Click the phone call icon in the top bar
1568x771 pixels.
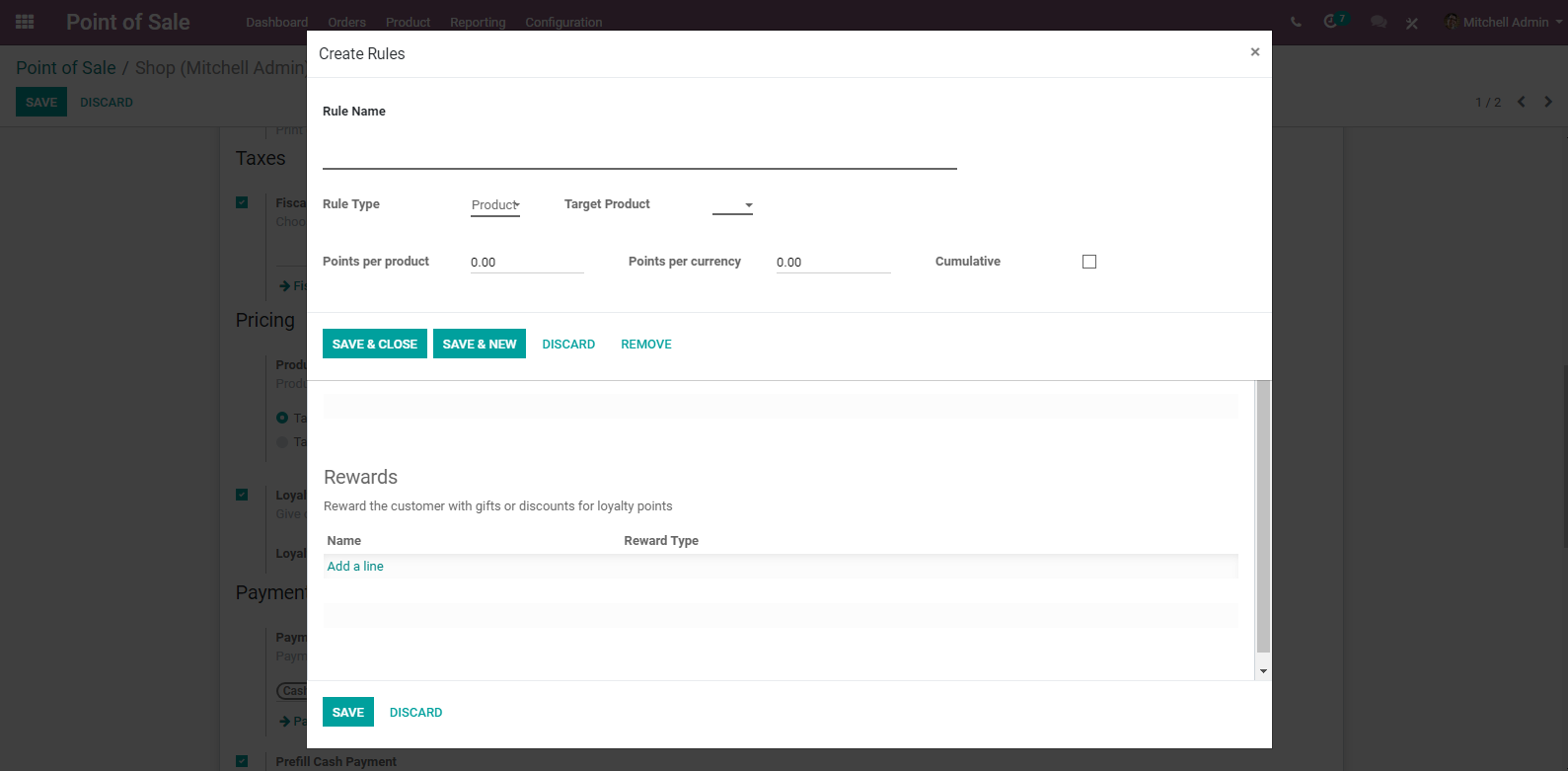pos(1296,22)
